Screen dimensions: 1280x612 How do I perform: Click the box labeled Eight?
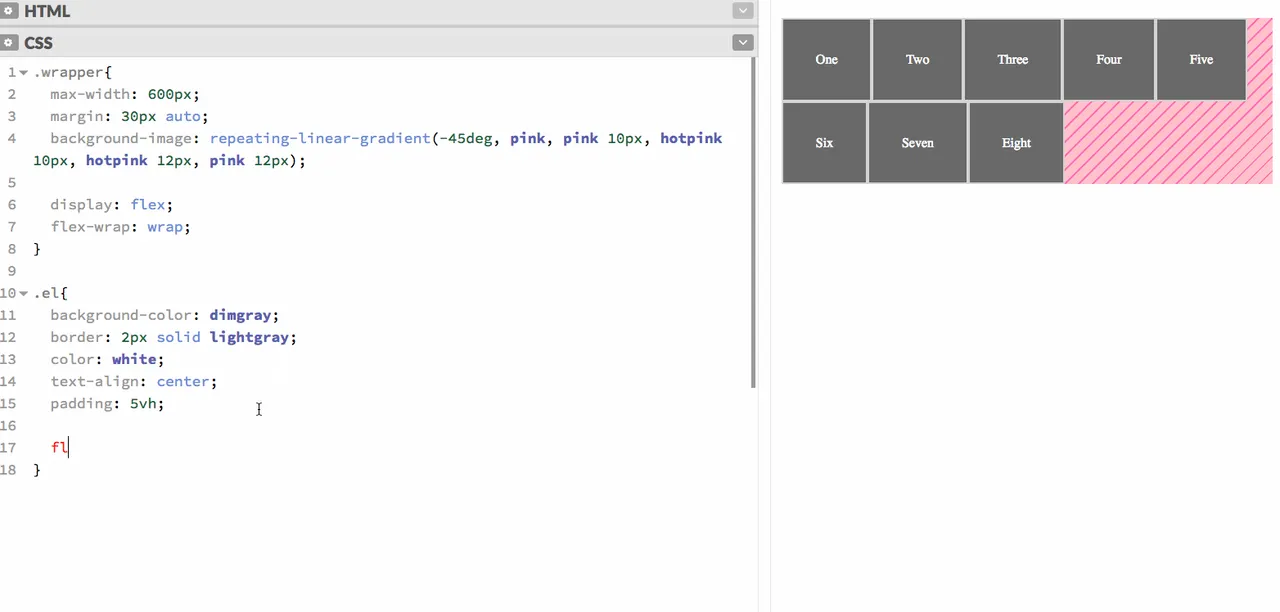pyautogui.click(x=1016, y=143)
